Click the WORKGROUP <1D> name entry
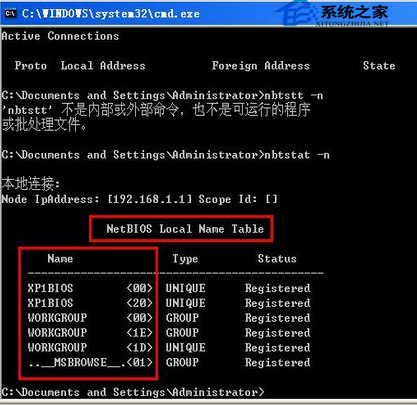The height and width of the screenshot is (405, 417). click(90, 348)
